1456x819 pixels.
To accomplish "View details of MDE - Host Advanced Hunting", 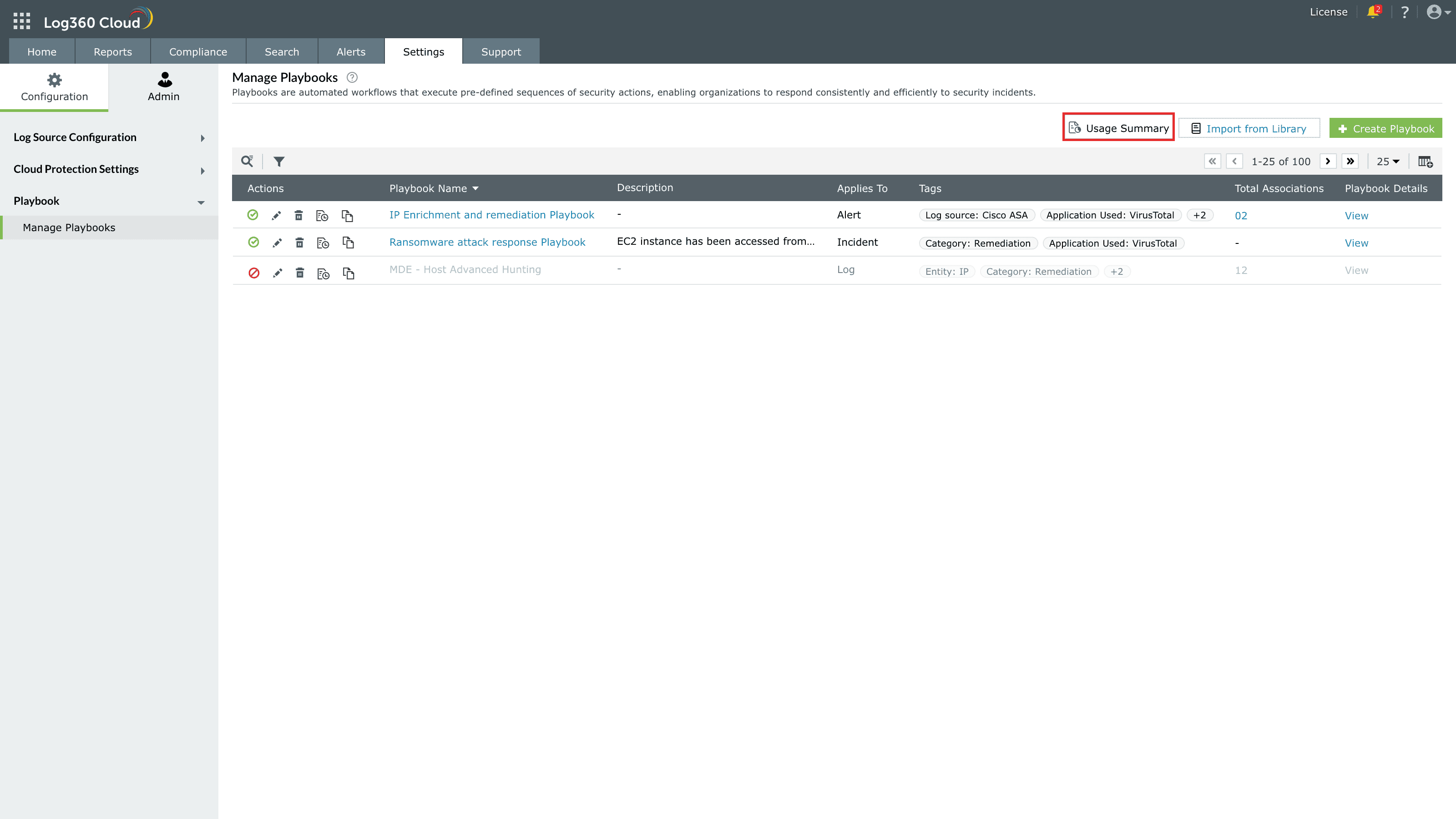I will [x=1356, y=271].
